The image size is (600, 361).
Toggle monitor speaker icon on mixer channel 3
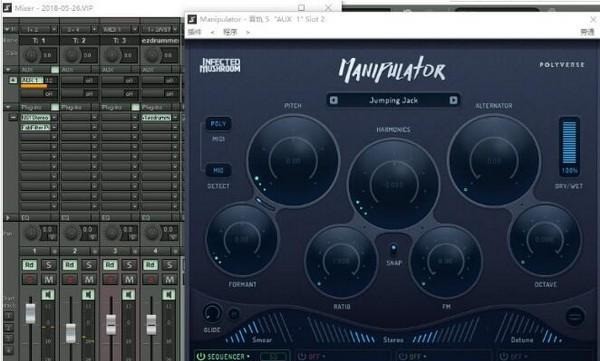tap(129, 294)
